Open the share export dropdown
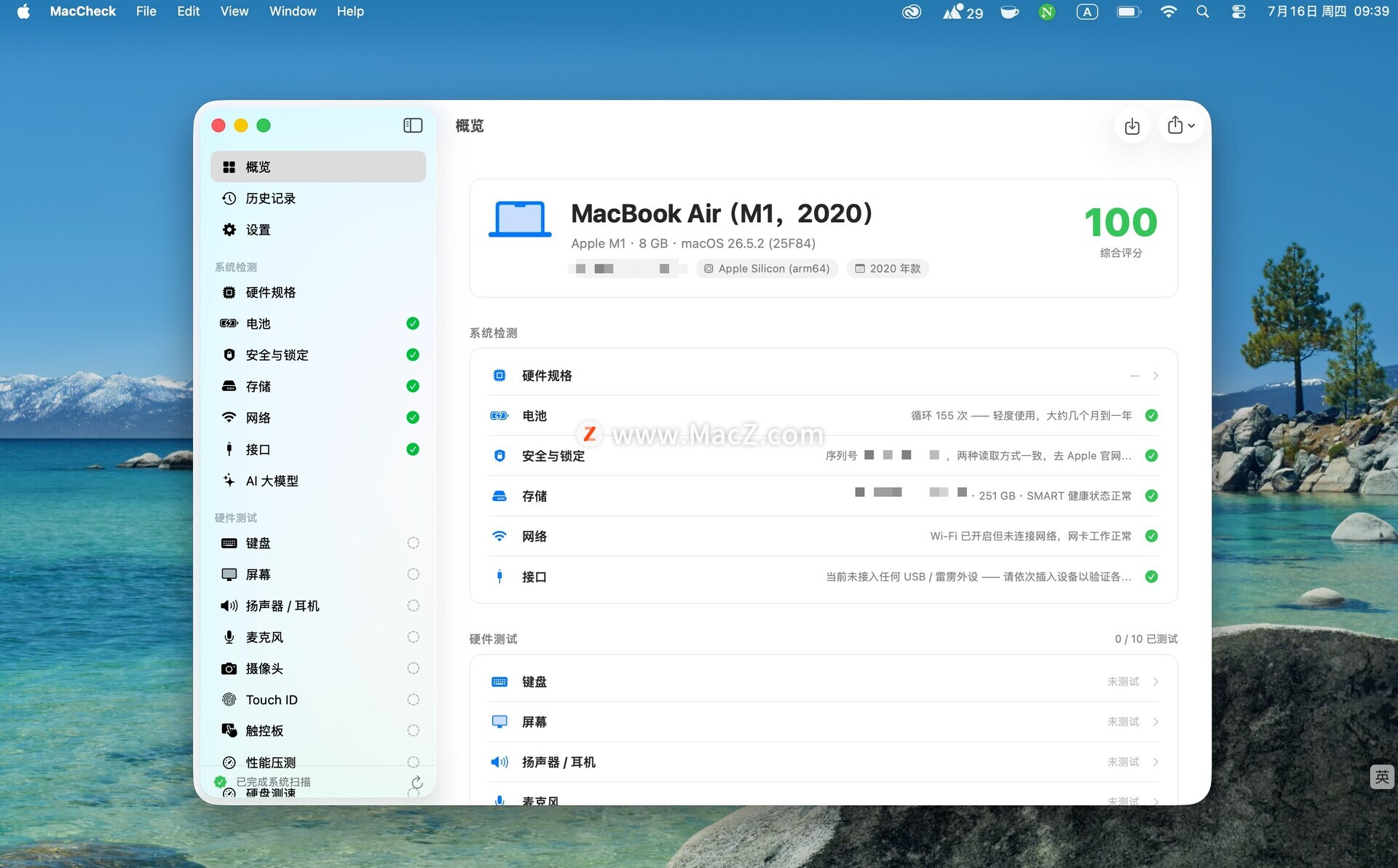 (1181, 125)
